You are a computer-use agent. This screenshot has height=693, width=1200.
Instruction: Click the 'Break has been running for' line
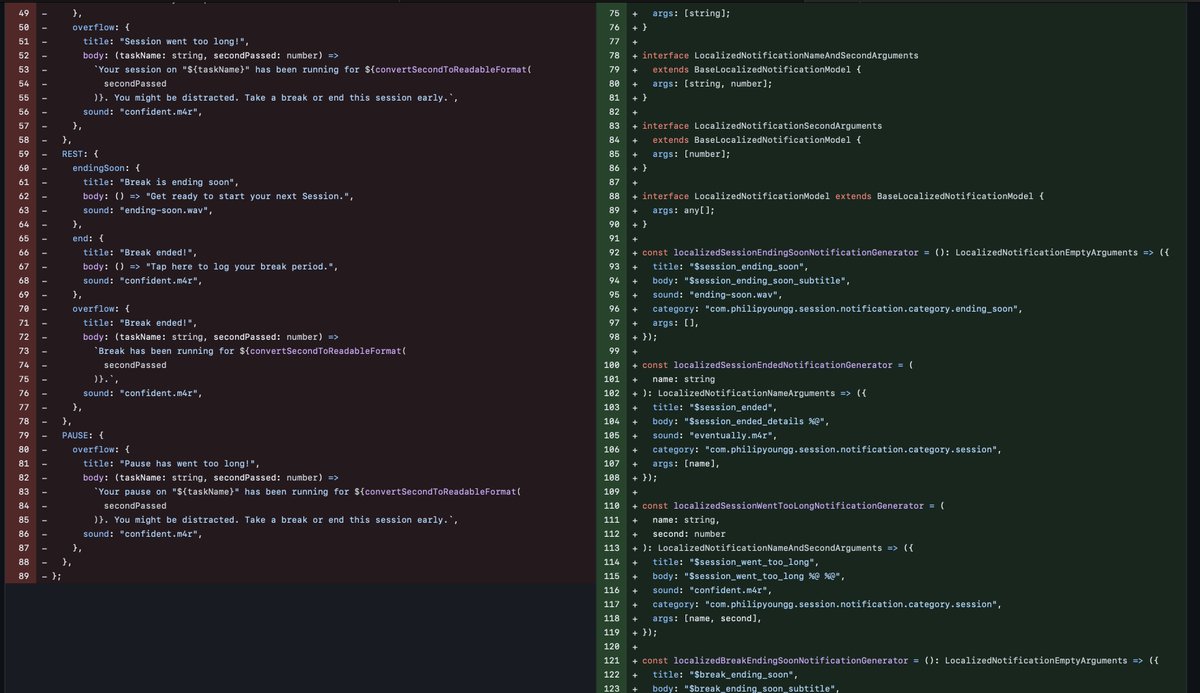[252, 351]
